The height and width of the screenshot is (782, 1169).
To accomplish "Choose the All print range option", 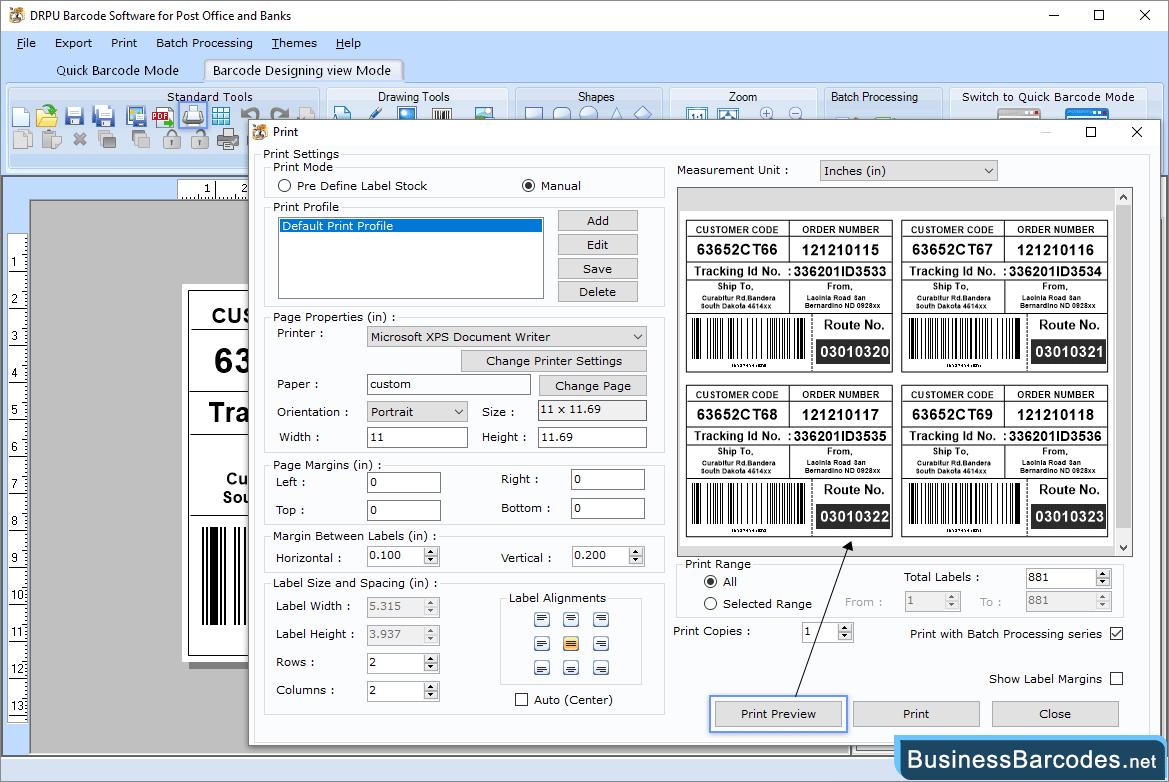I will [x=710, y=581].
